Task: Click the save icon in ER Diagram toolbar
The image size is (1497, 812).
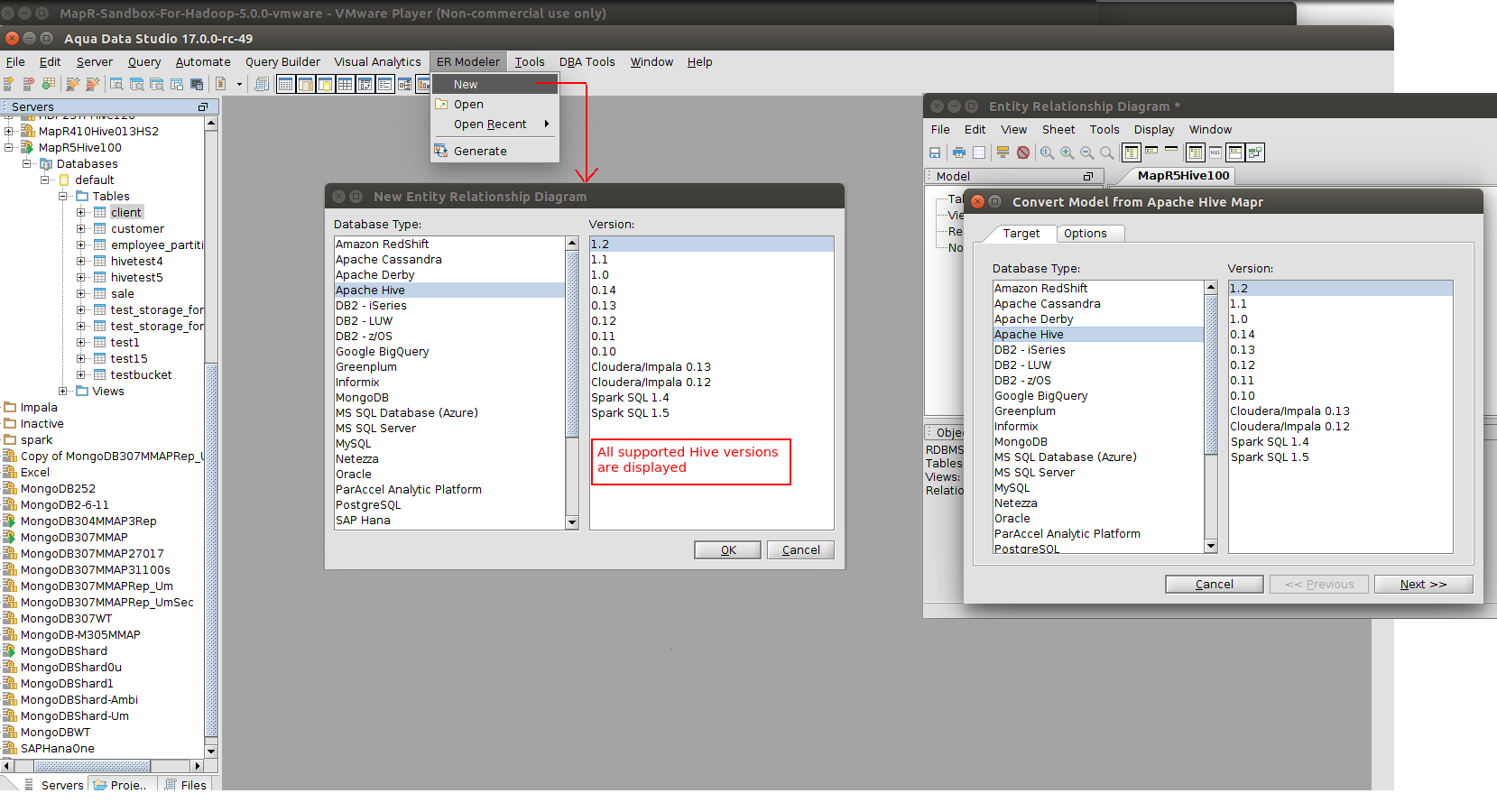Action: [x=935, y=152]
